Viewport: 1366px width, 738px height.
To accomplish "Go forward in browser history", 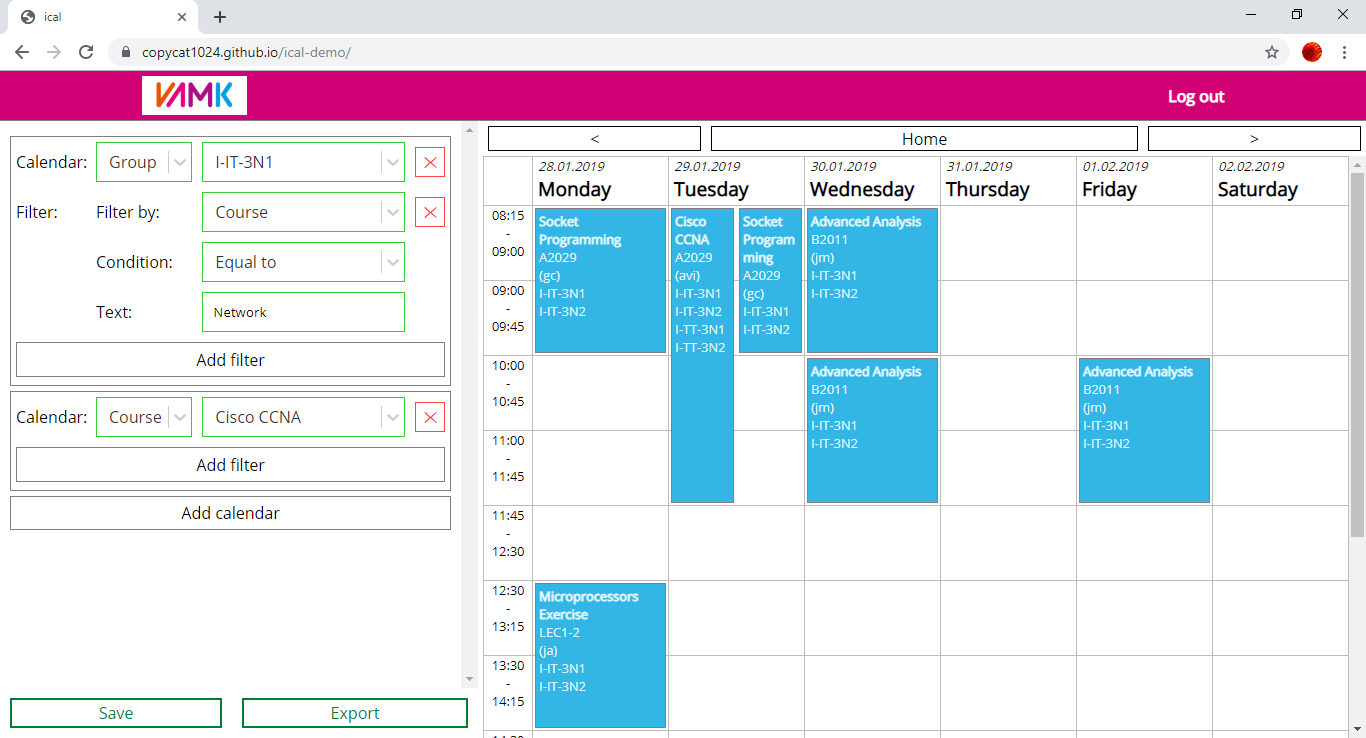I will click(54, 52).
